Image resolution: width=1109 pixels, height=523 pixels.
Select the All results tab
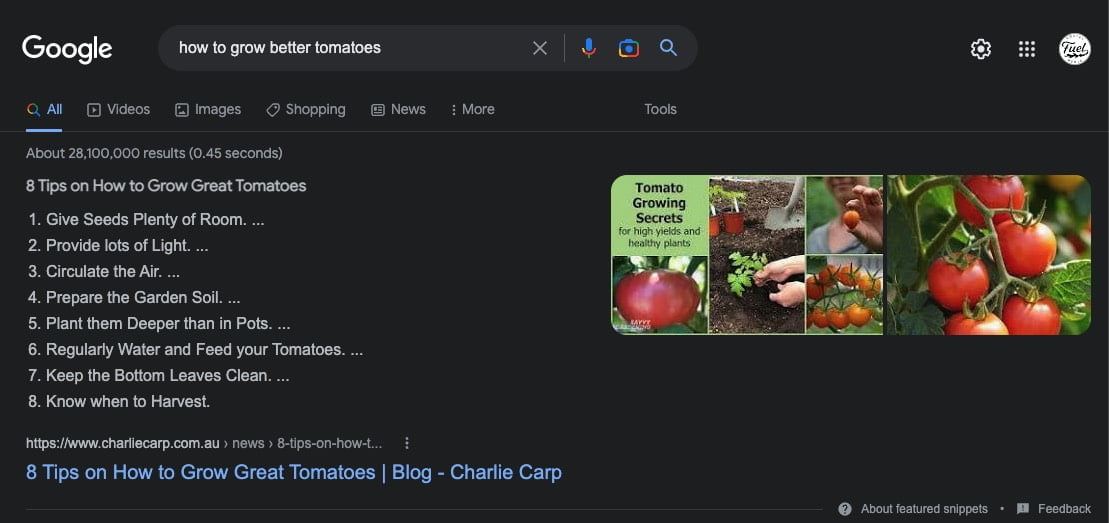click(44, 110)
